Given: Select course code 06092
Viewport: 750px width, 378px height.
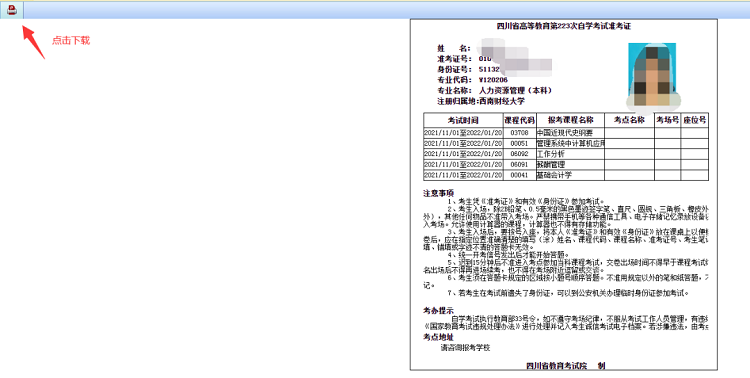Looking at the screenshot, I should click(x=519, y=154).
